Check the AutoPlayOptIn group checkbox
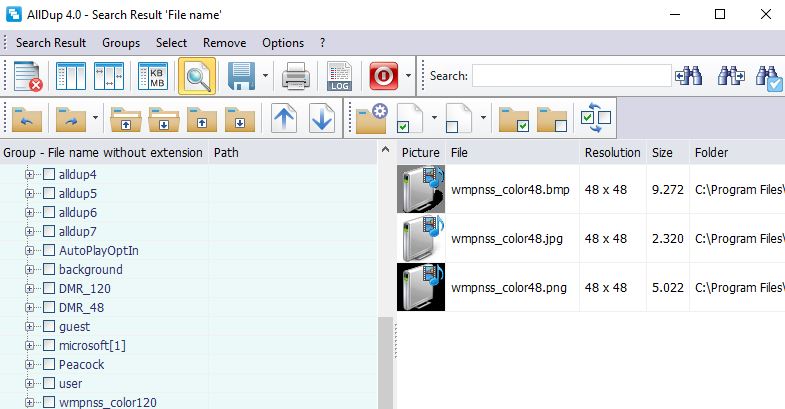This screenshot has width=785, height=409. click(x=49, y=250)
